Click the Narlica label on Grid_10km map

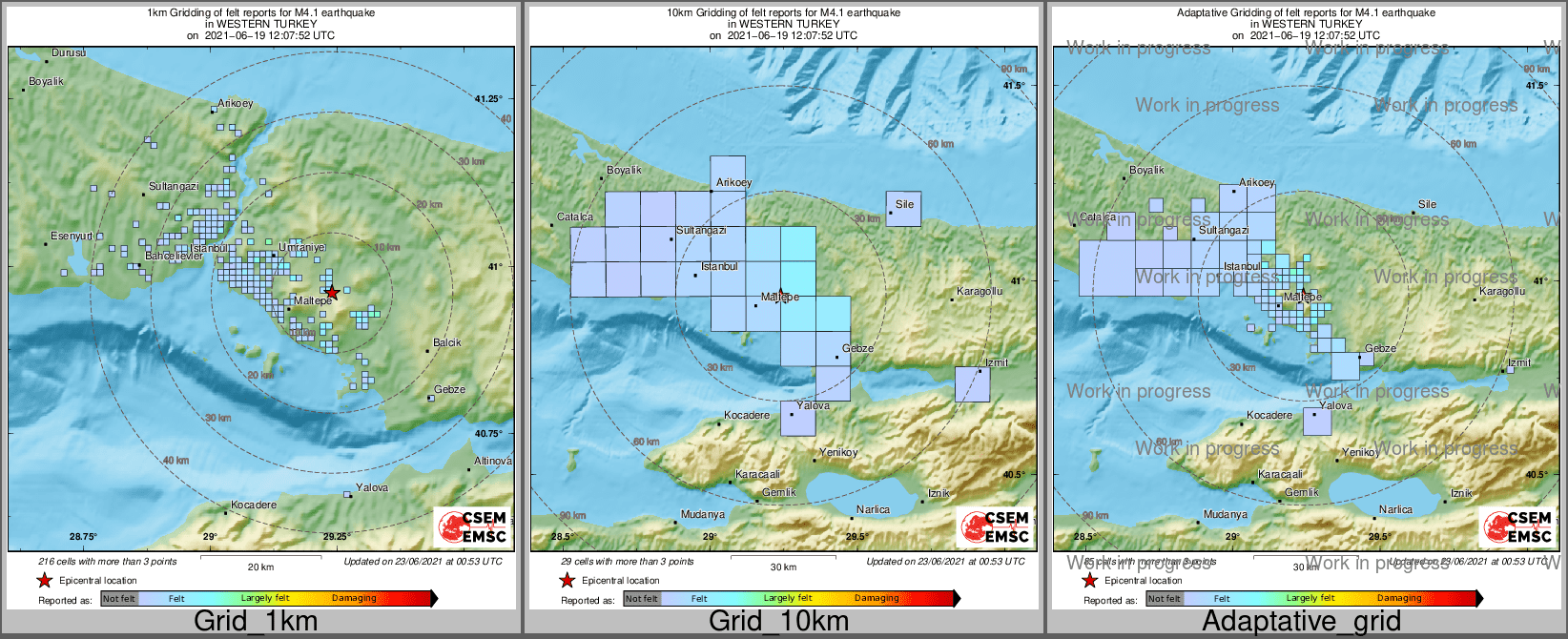pyautogui.click(x=873, y=509)
